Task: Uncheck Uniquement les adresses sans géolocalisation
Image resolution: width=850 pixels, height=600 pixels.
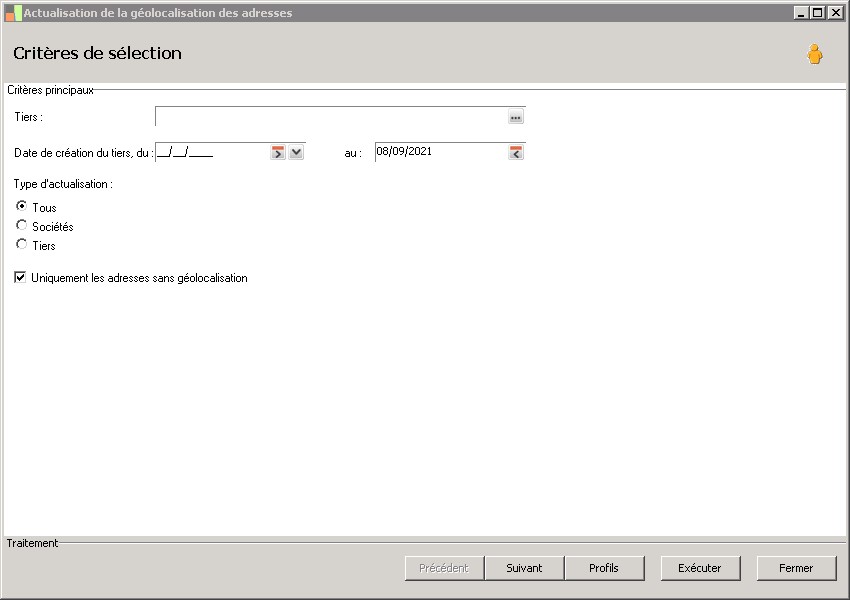Action: (20, 278)
